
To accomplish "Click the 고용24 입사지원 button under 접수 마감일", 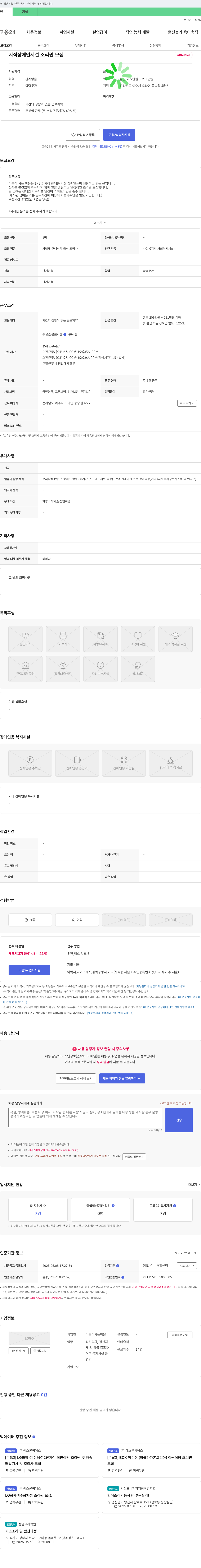I will click(29, 970).
